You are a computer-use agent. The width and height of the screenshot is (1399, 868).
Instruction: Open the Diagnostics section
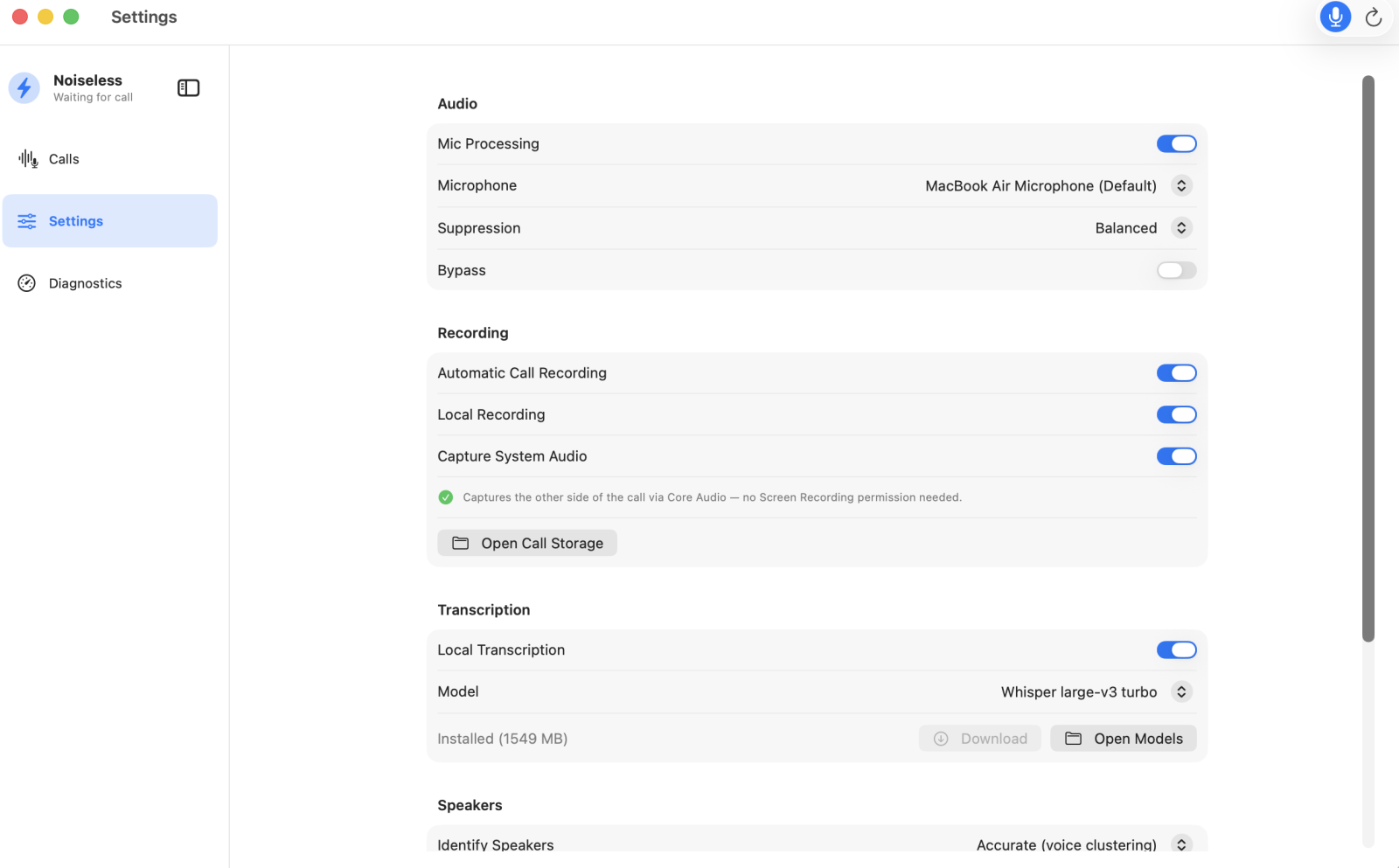110,283
